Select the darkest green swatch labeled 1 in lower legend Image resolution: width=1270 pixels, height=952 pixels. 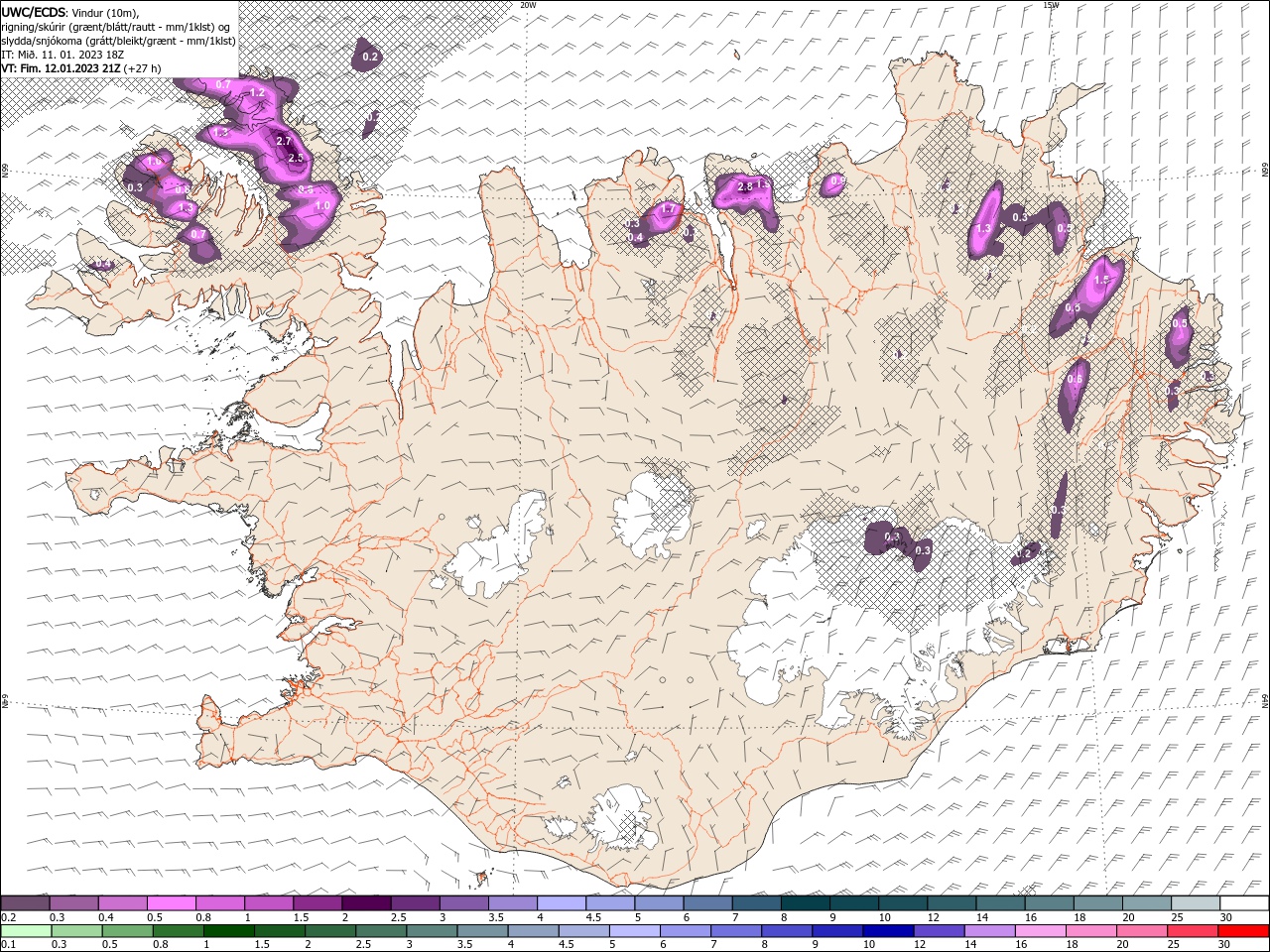point(228,931)
